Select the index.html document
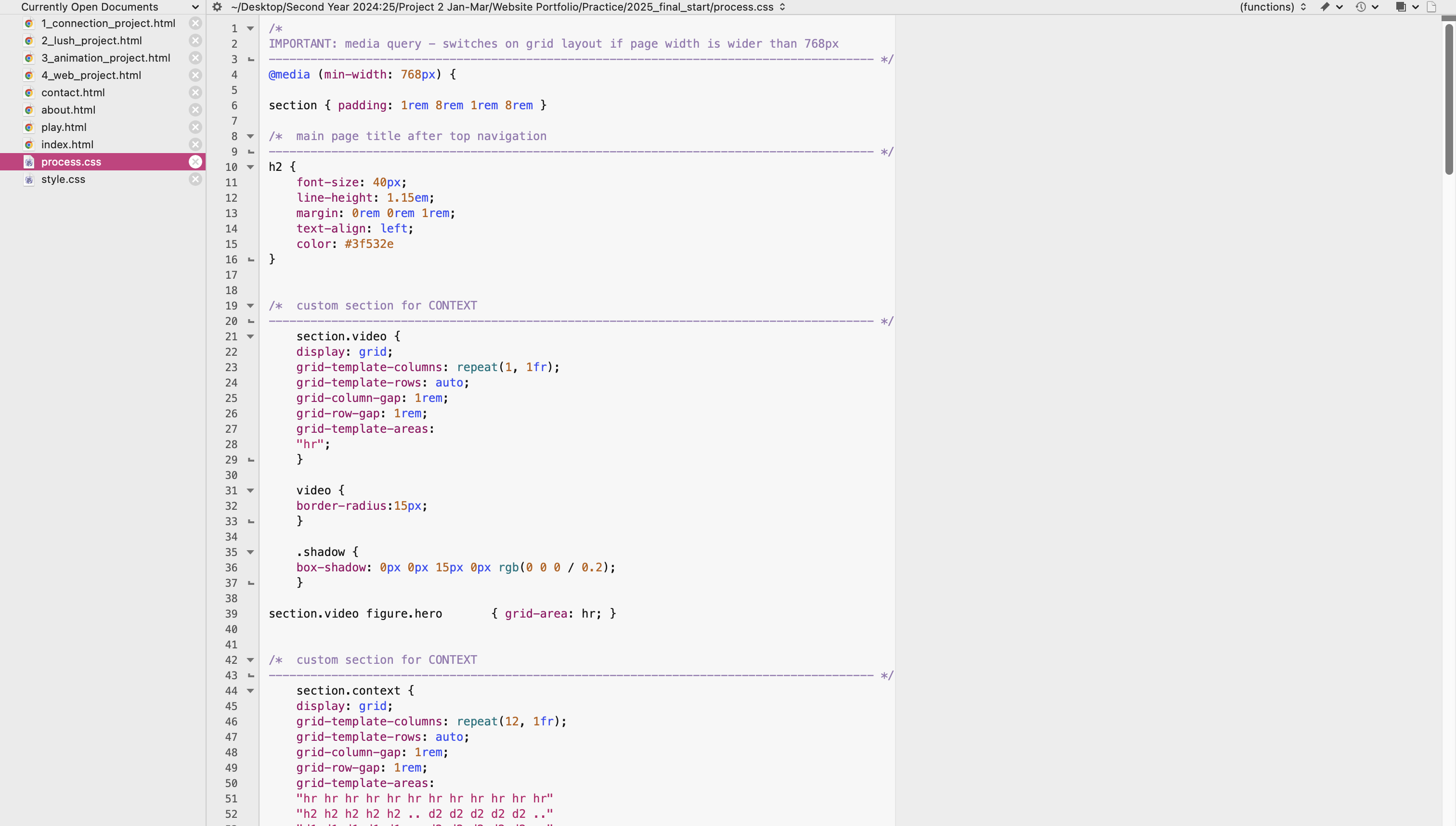The width and height of the screenshot is (1456, 826). (x=67, y=145)
